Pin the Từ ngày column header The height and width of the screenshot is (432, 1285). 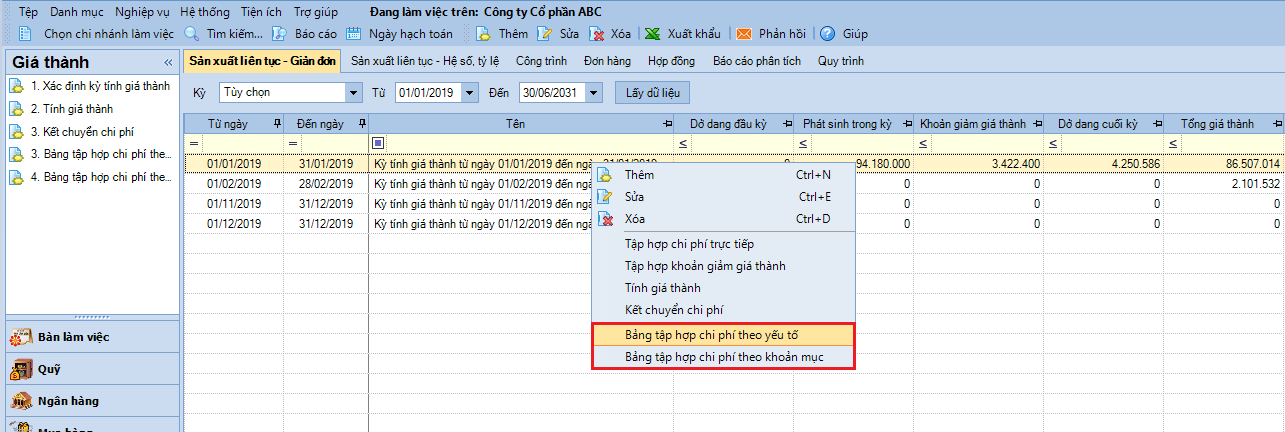pos(277,124)
